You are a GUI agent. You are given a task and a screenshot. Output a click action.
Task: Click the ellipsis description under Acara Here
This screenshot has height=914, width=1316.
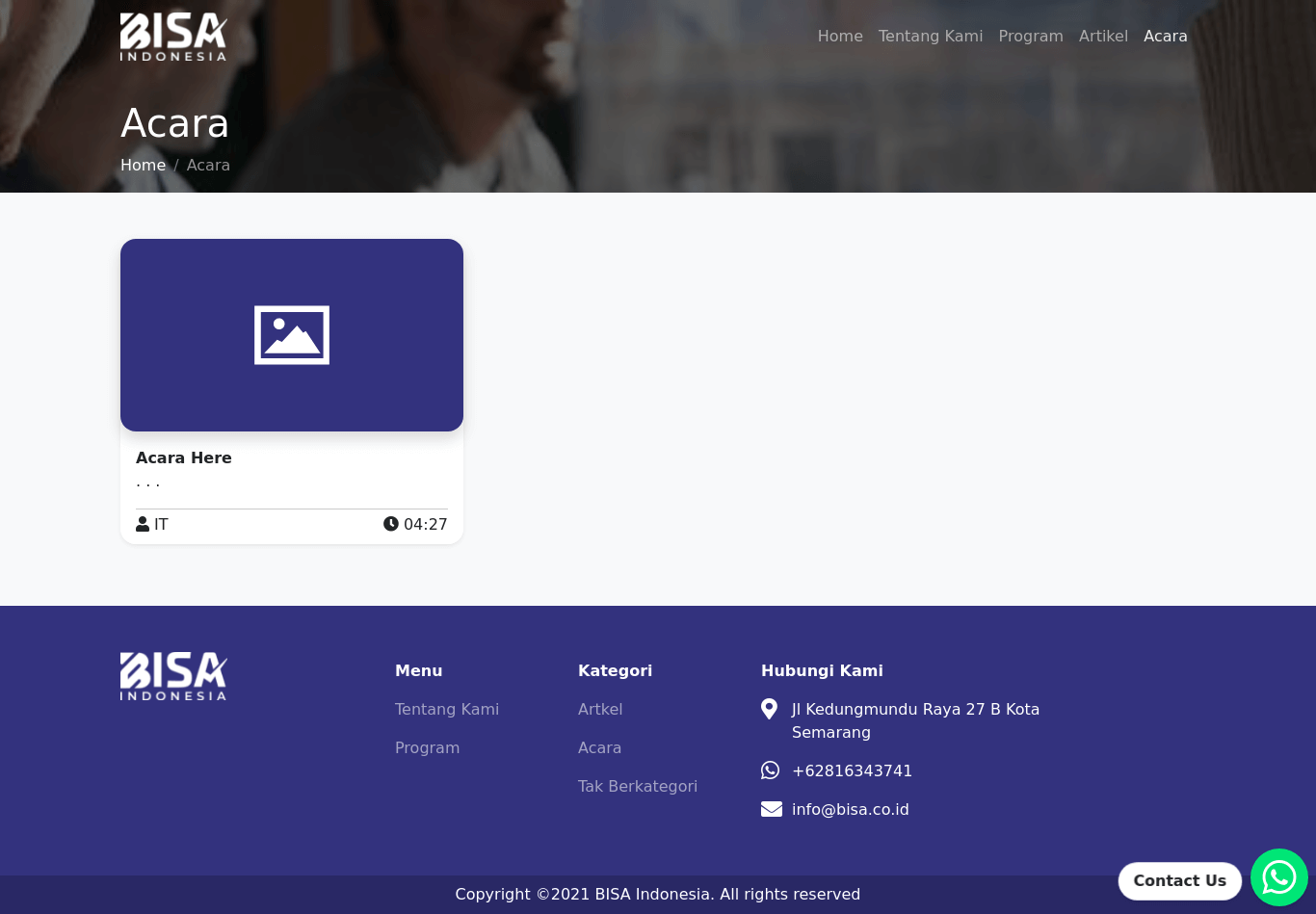point(148,483)
